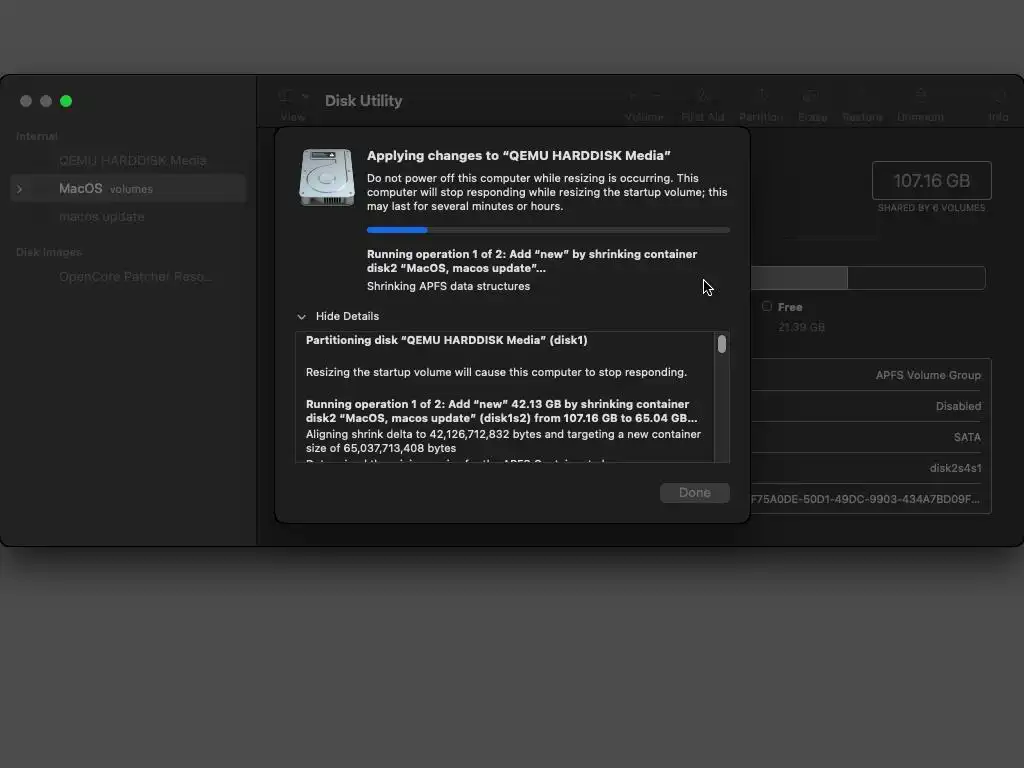
Task: Click the disk usage bar behind the dialog
Action: (868, 278)
